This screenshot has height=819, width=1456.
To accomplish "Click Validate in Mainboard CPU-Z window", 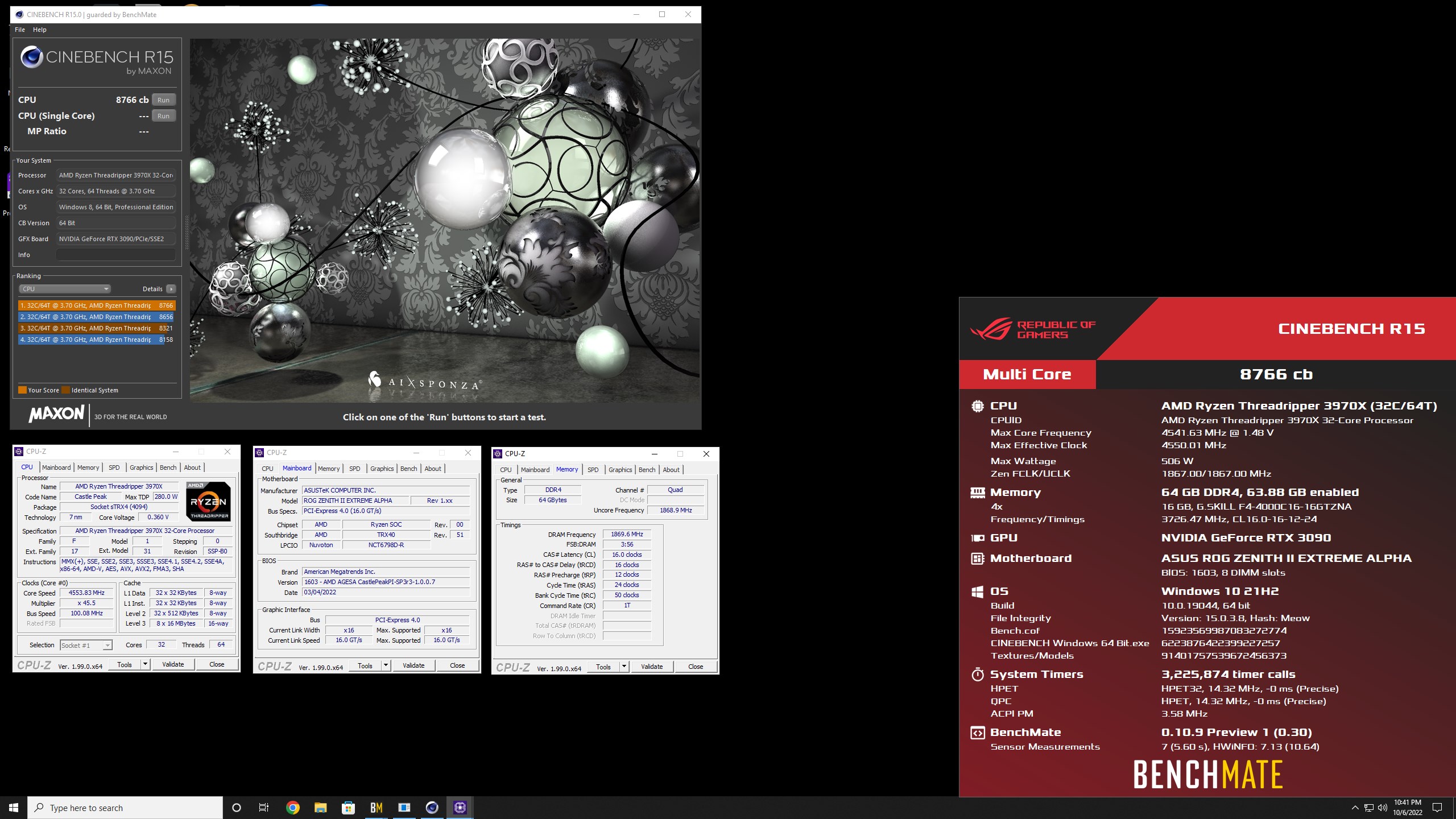I will point(413,665).
